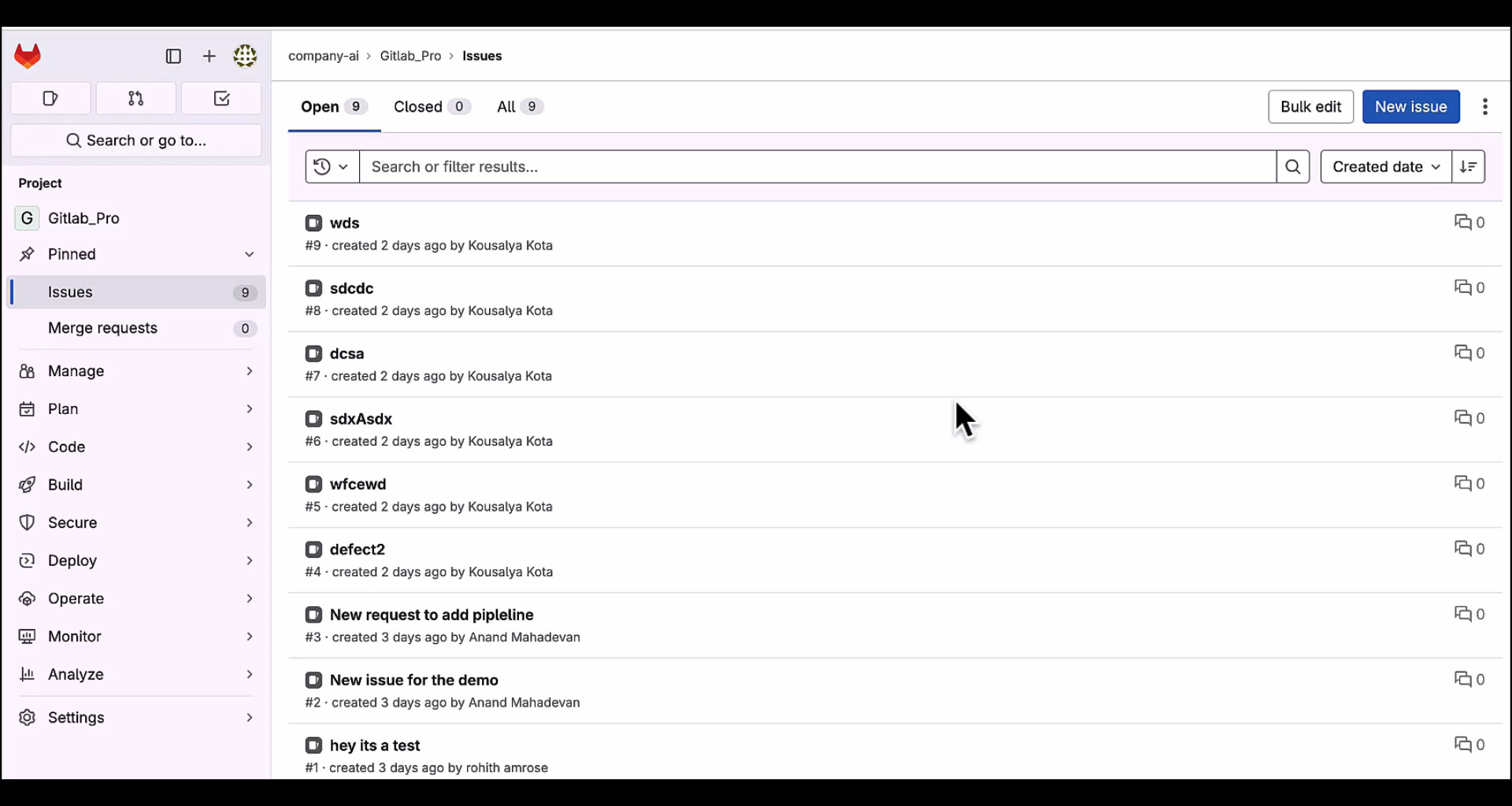Click the search magnifier button

[1292, 167]
